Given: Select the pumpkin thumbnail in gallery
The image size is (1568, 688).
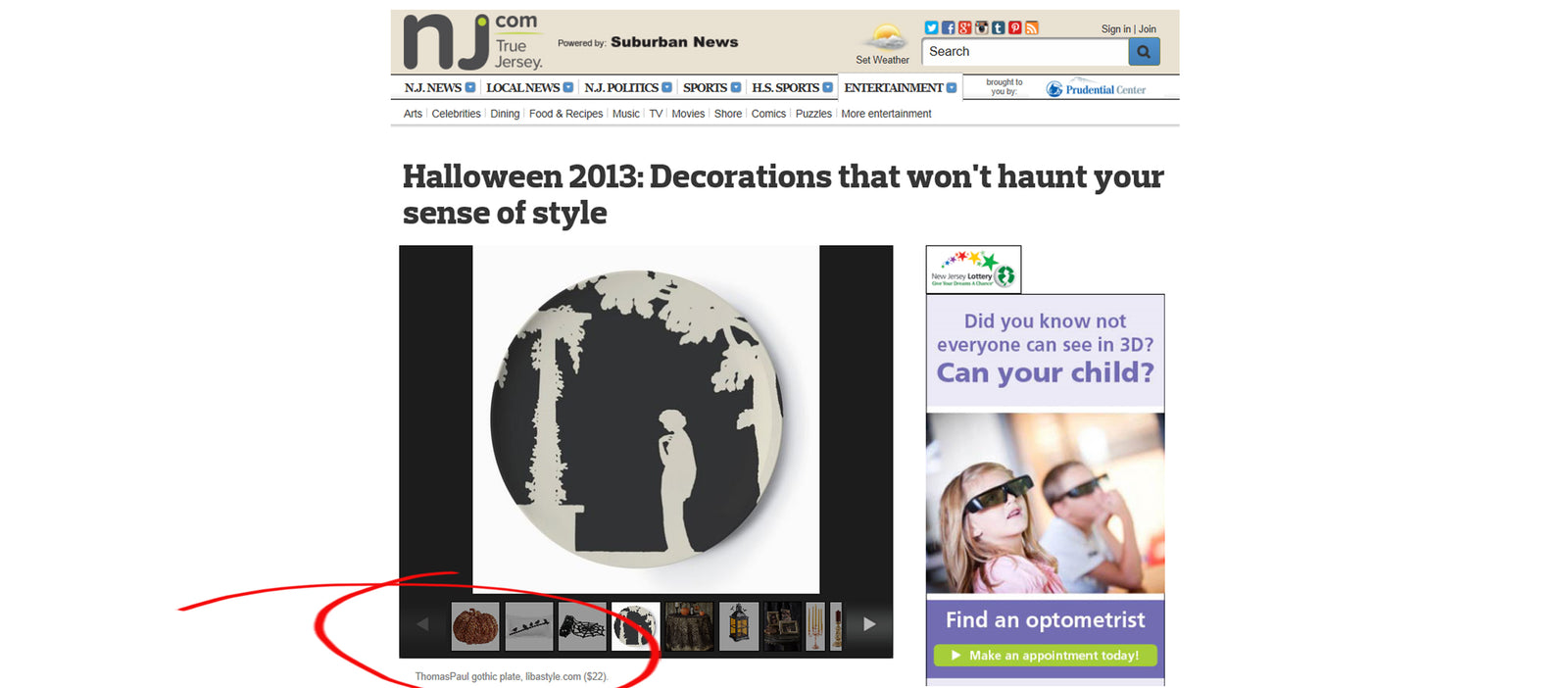Looking at the screenshot, I should pyautogui.click(x=475, y=626).
